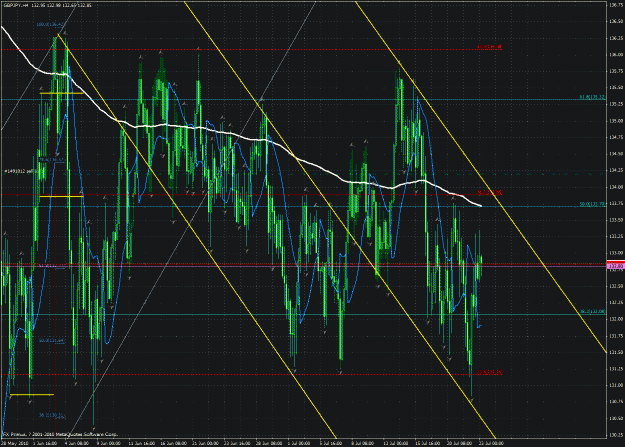The height and width of the screenshot is (447, 625).
Task: Click the 16 Jun 08:00 time label
Action: pyautogui.click(x=174, y=443)
